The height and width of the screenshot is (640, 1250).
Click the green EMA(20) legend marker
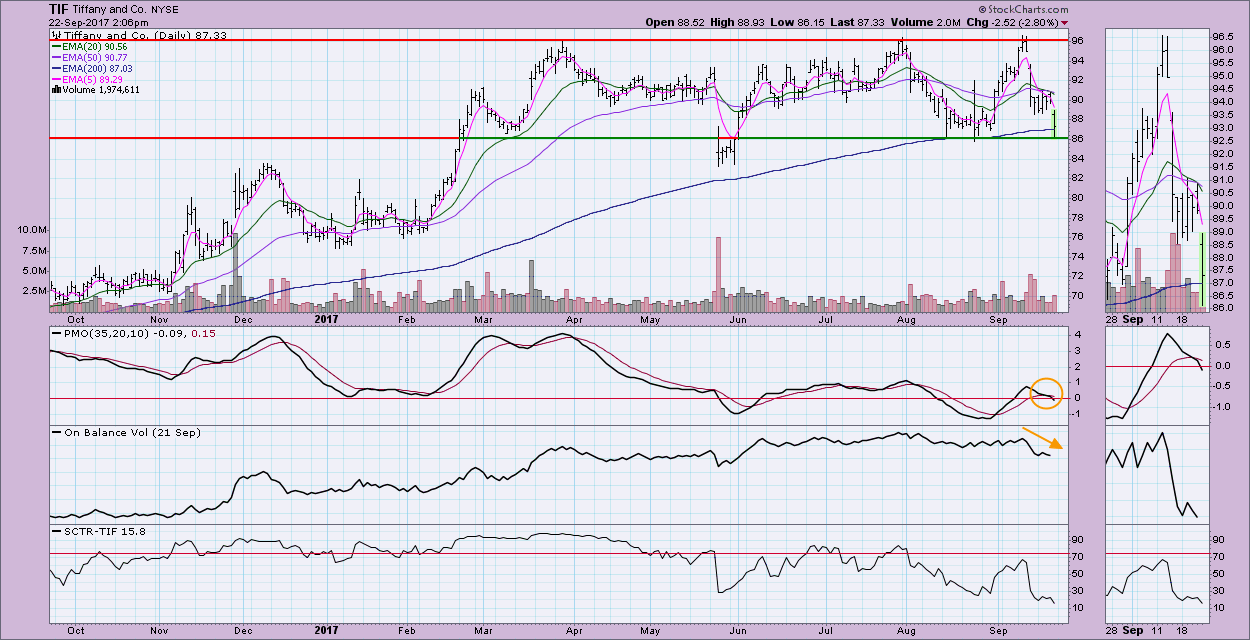[x=56, y=45]
